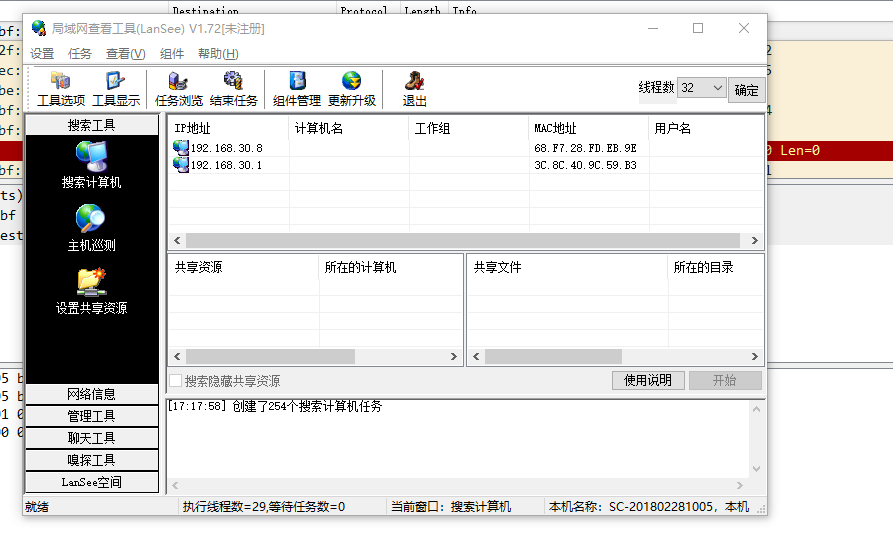
Task: Click computer icon of 192.168.30.1 row
Action: 181,165
